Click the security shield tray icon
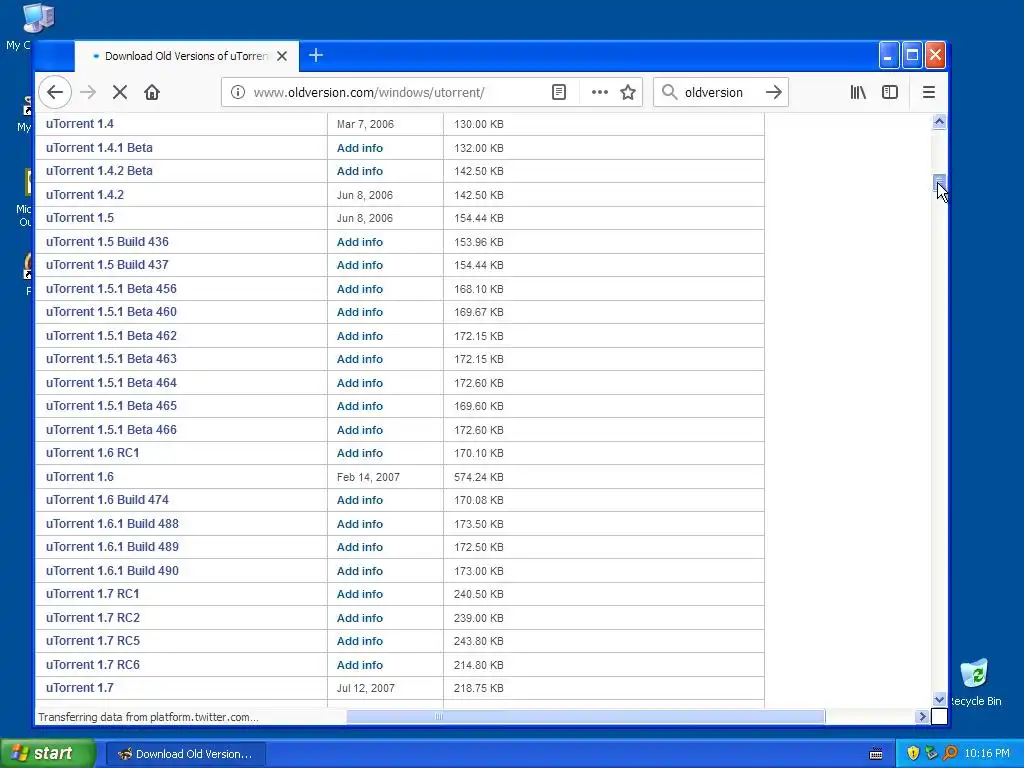This screenshot has width=1024, height=768. (913, 754)
